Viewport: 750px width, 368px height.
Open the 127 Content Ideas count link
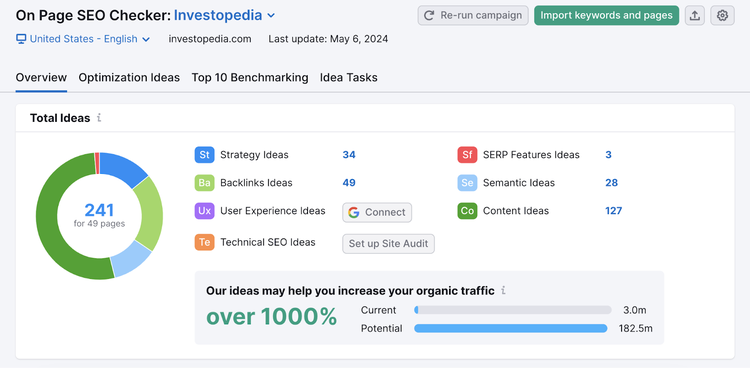point(613,211)
